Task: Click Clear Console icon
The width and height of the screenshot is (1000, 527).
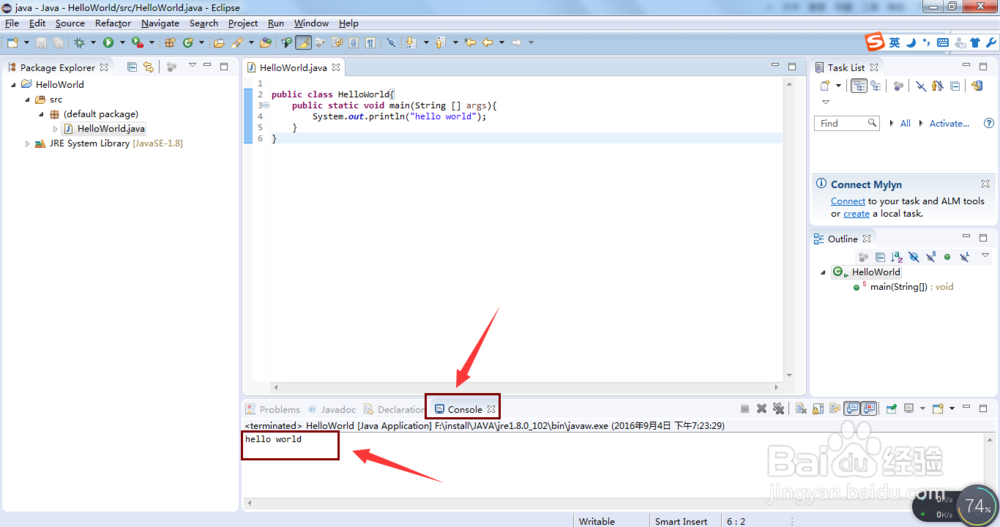Action: pos(801,409)
